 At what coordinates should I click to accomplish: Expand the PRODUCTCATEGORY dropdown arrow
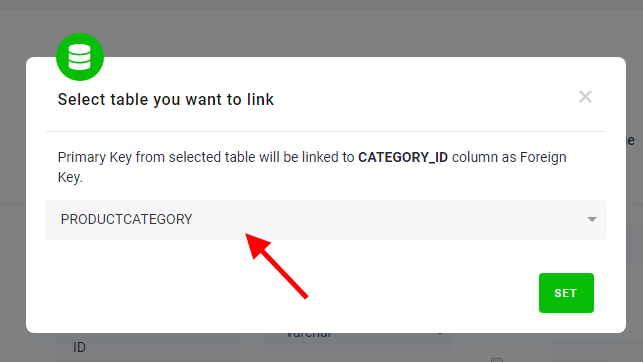(x=592, y=219)
